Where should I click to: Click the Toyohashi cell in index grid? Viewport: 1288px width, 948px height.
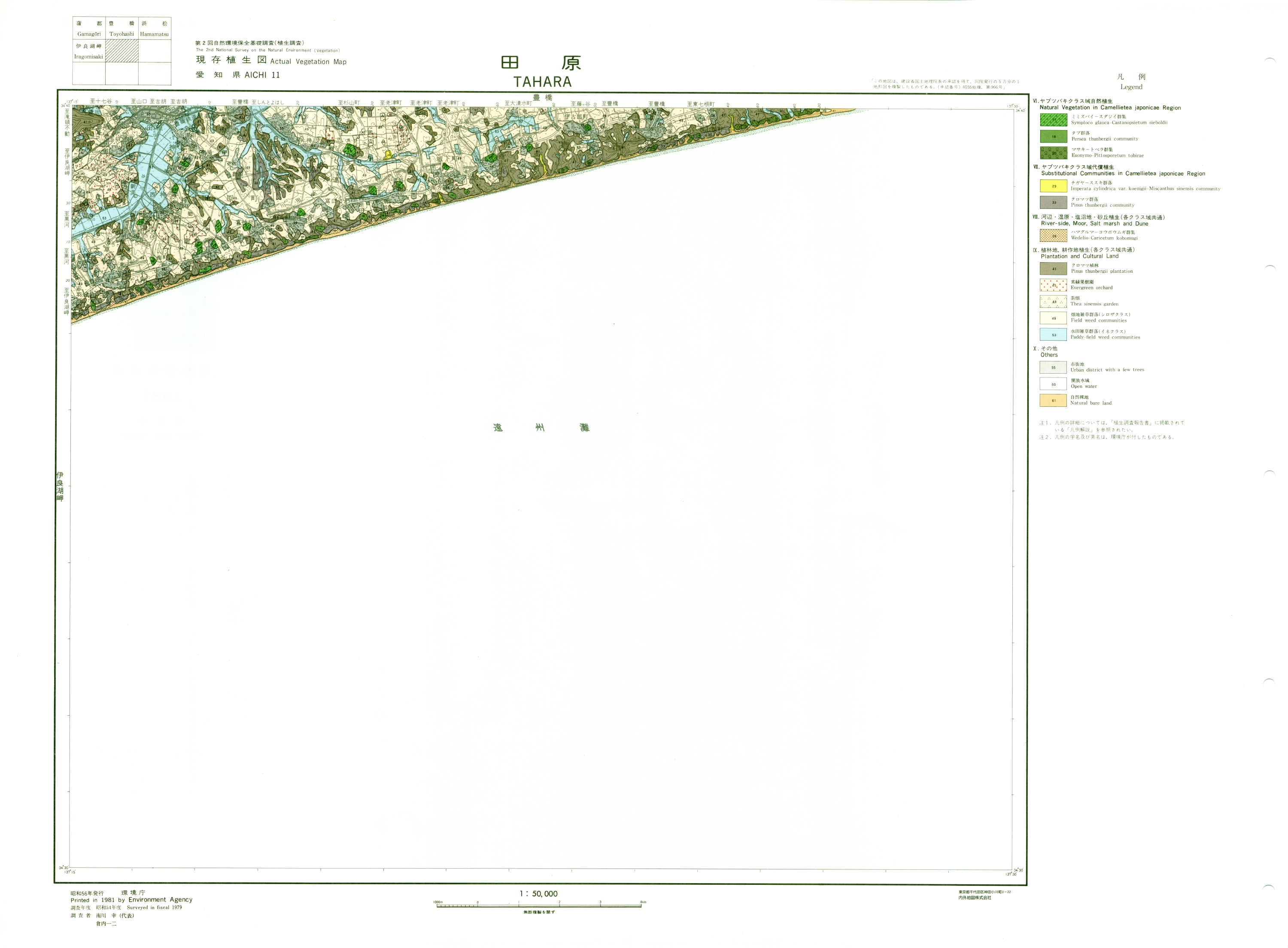(x=122, y=28)
